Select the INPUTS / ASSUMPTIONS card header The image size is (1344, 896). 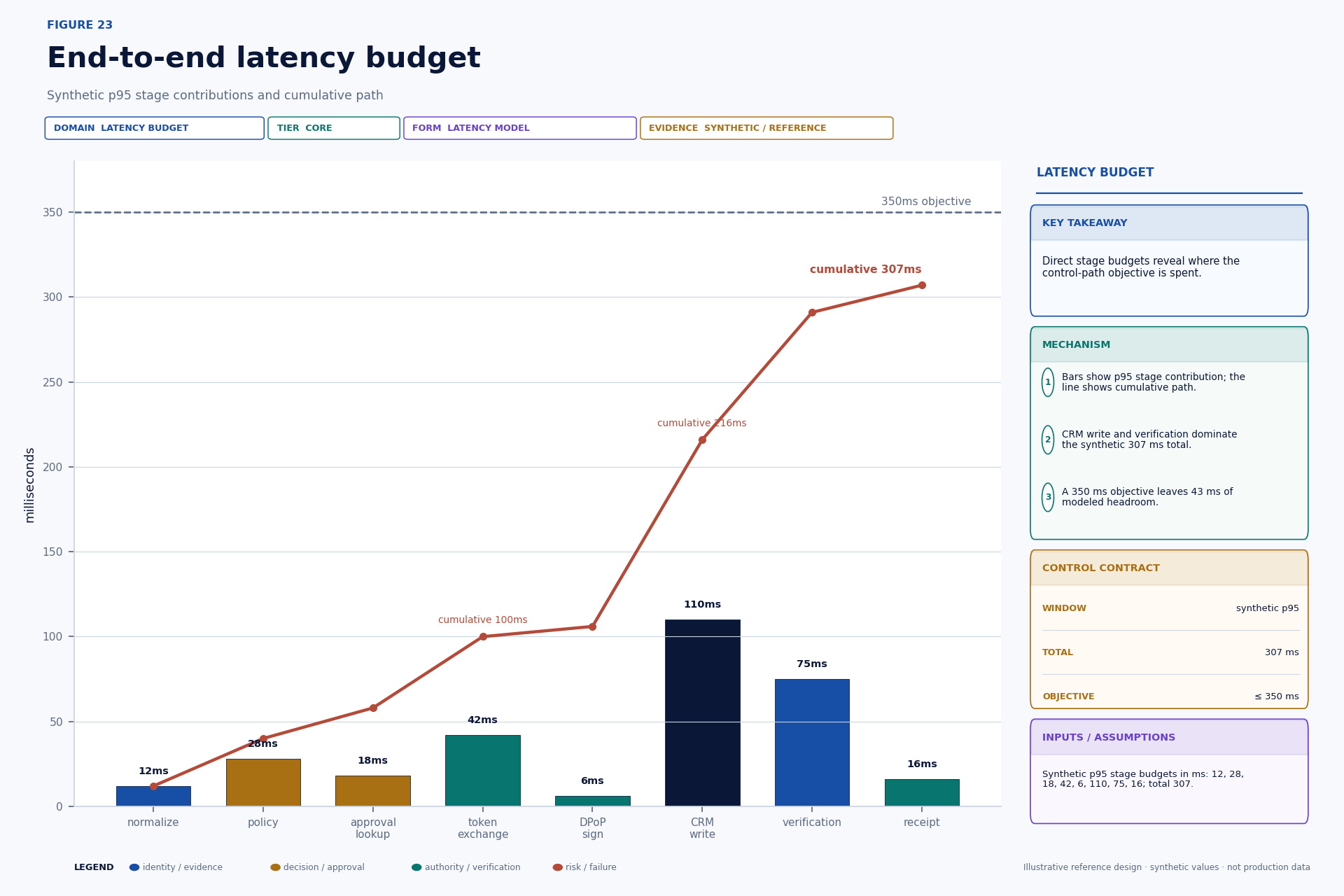point(1169,738)
